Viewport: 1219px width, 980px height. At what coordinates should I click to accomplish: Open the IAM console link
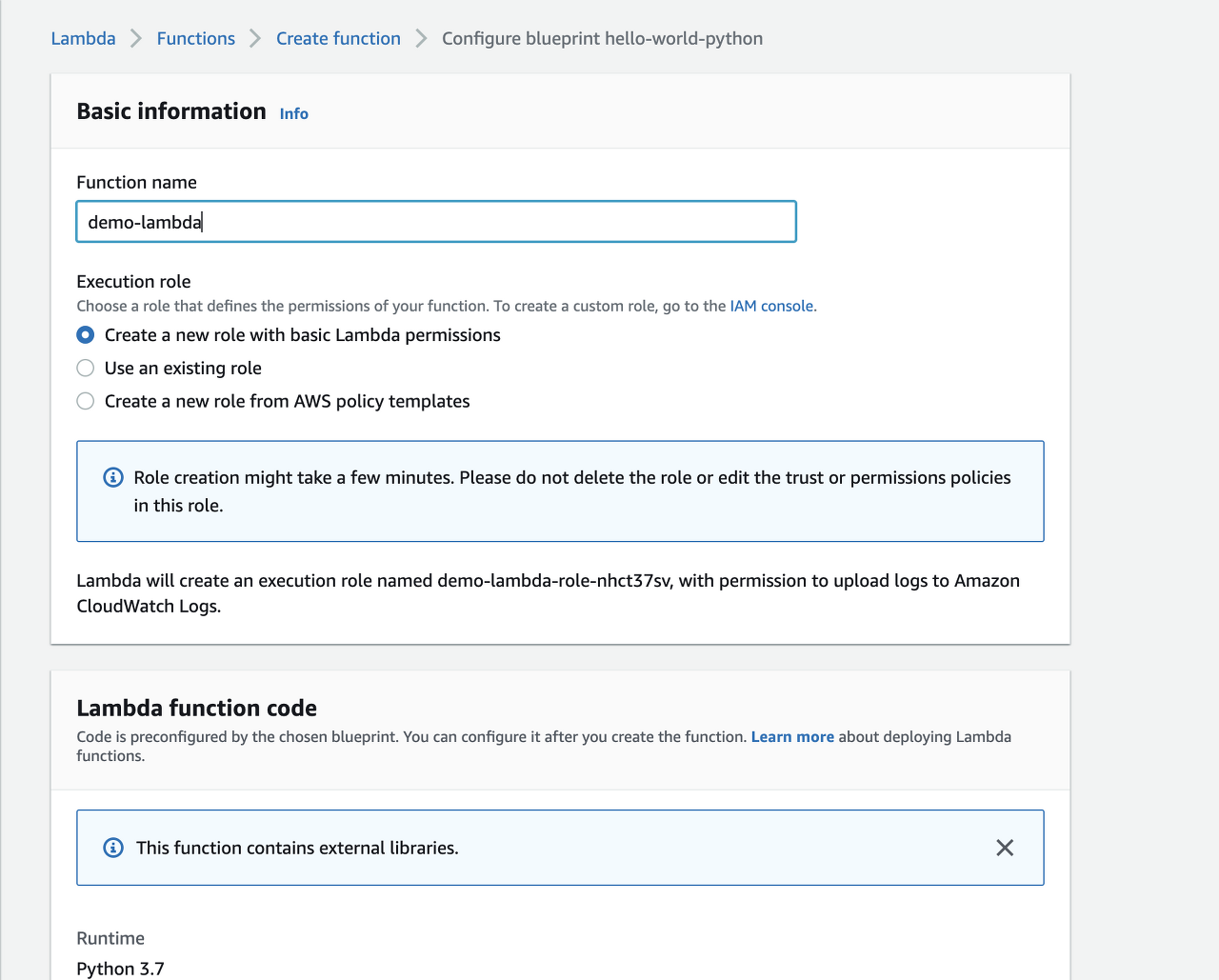click(x=771, y=306)
